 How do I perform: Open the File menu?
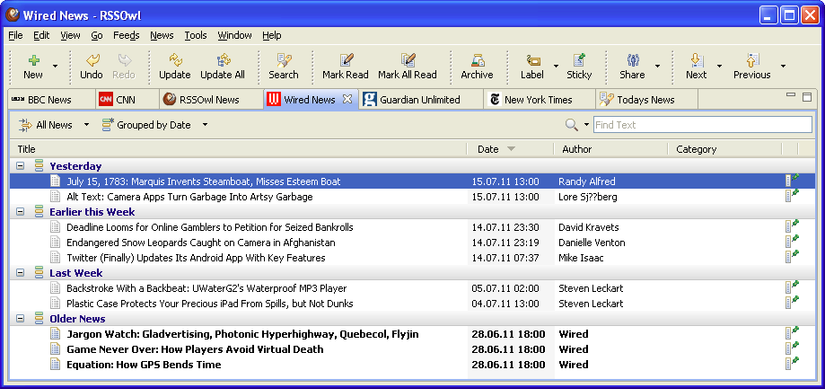click(x=16, y=36)
